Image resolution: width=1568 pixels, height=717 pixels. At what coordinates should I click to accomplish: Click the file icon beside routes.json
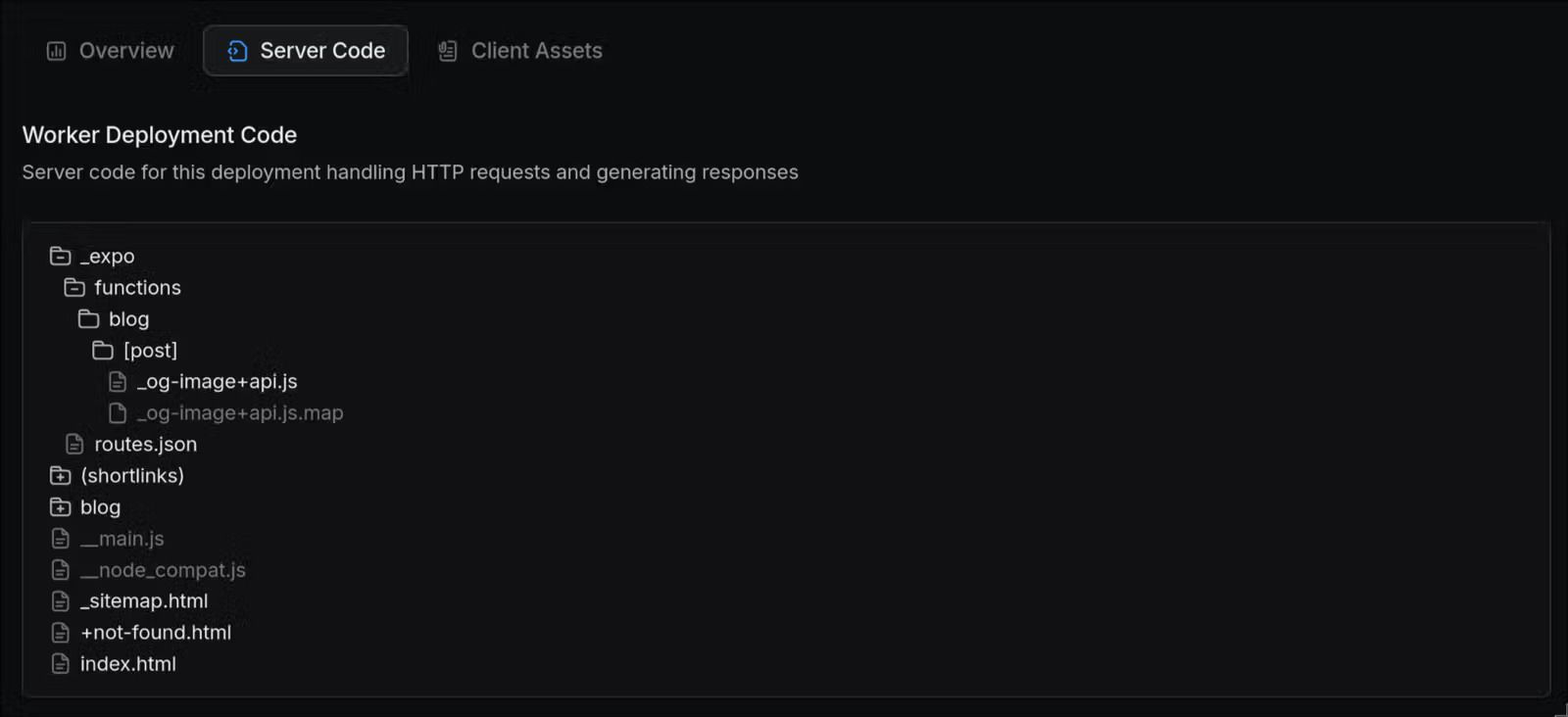click(74, 445)
